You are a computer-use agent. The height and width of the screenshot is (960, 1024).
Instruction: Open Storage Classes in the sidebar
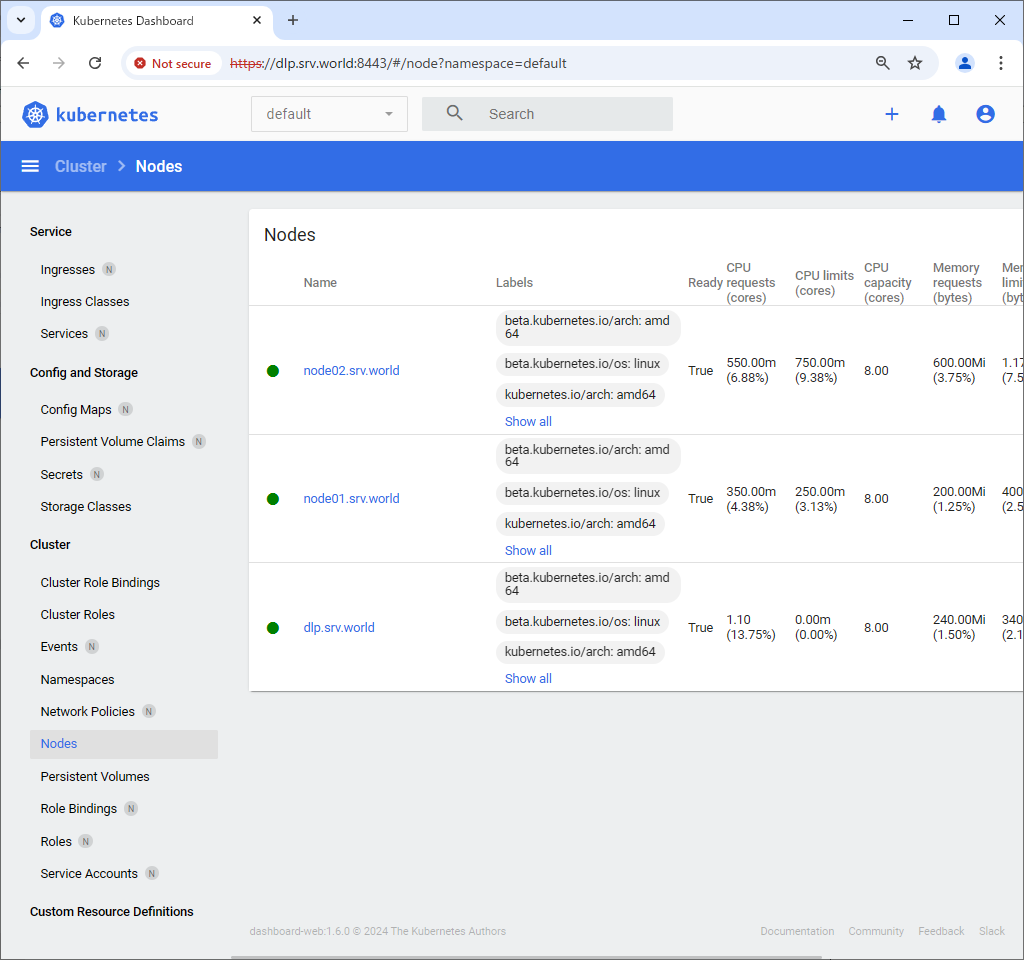point(86,507)
